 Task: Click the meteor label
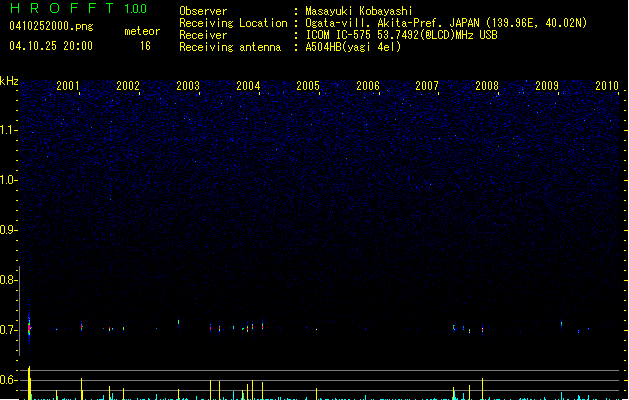click(x=142, y=31)
